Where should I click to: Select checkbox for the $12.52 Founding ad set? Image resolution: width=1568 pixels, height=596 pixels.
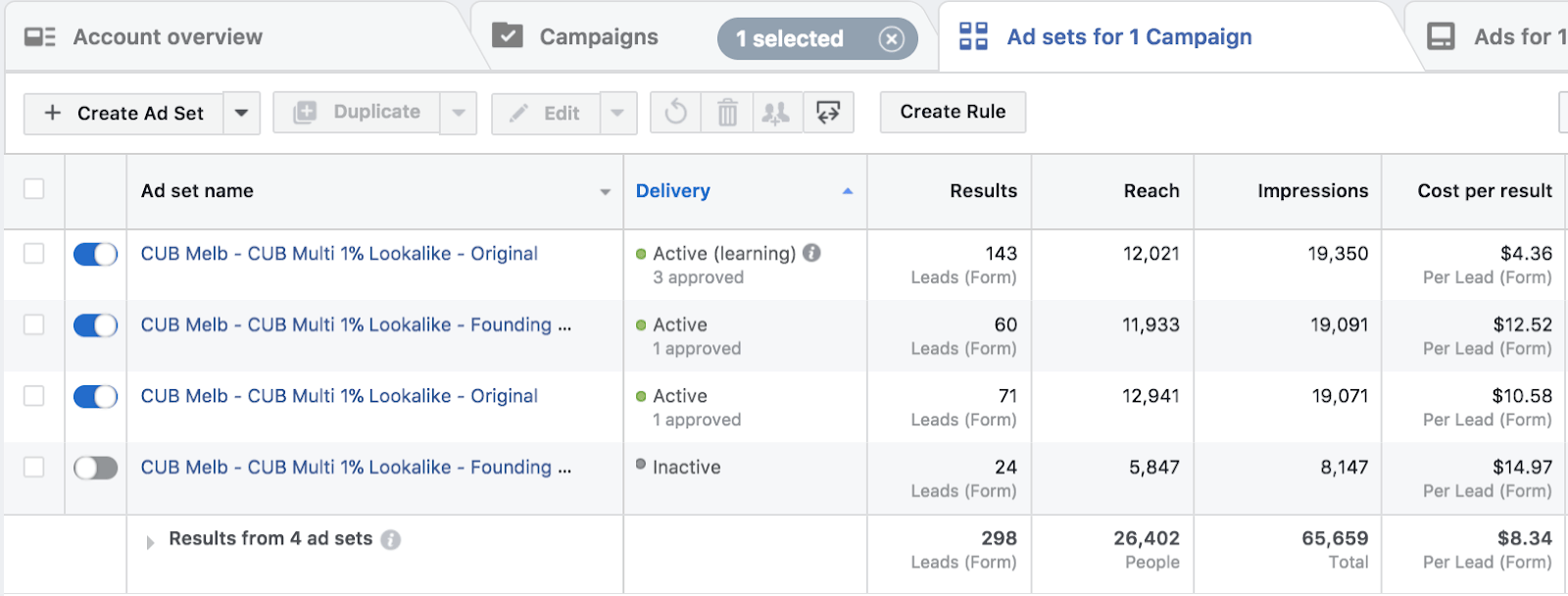34,324
